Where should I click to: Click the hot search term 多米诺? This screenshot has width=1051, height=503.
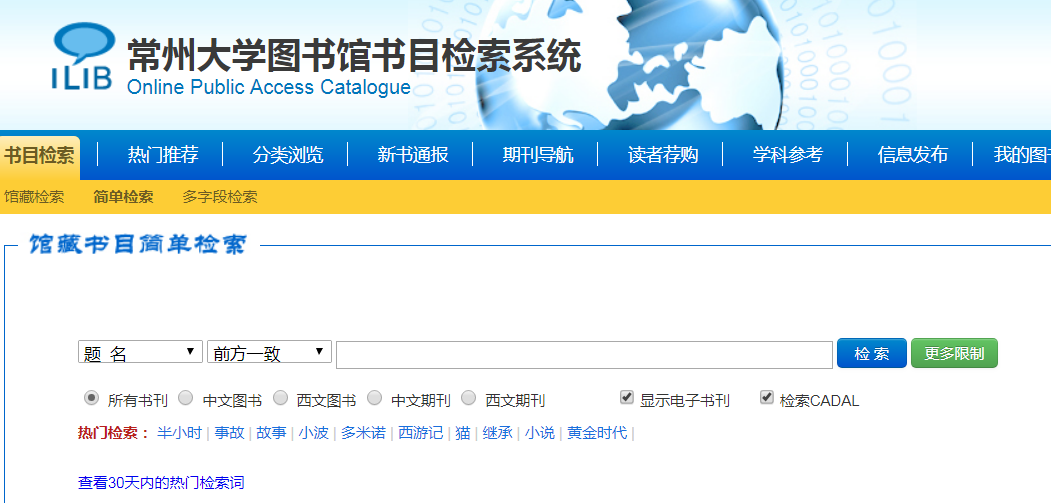(363, 433)
